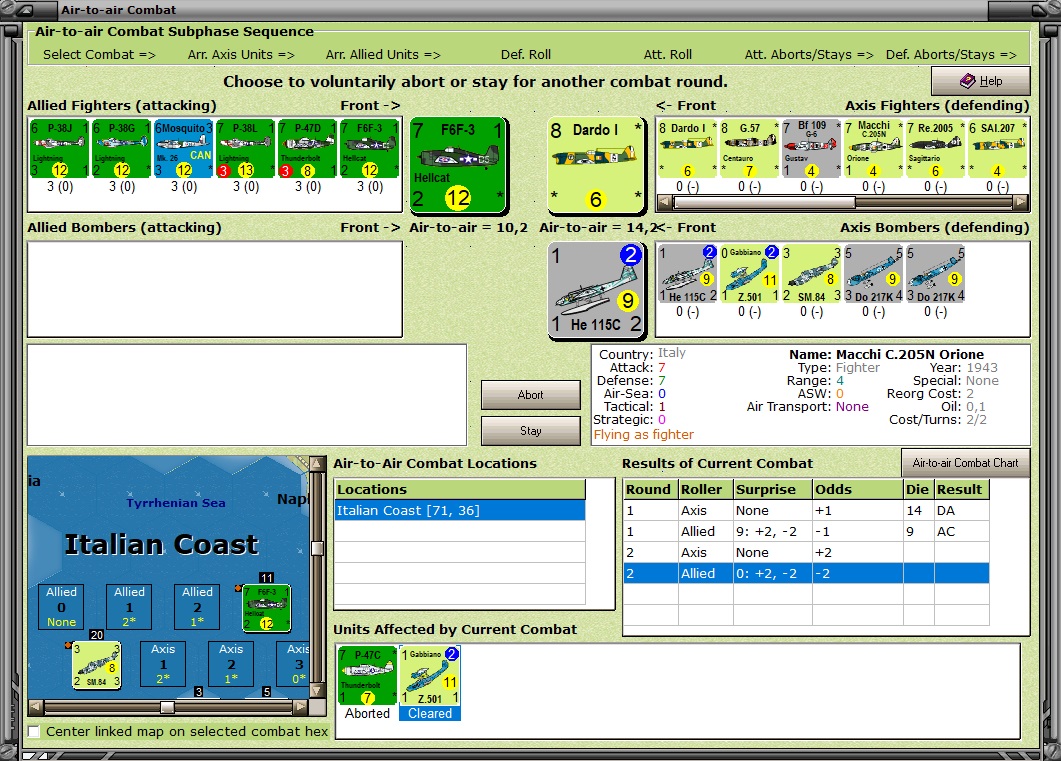
Task: Click the Locations column header
Action: pyautogui.click(x=460, y=490)
